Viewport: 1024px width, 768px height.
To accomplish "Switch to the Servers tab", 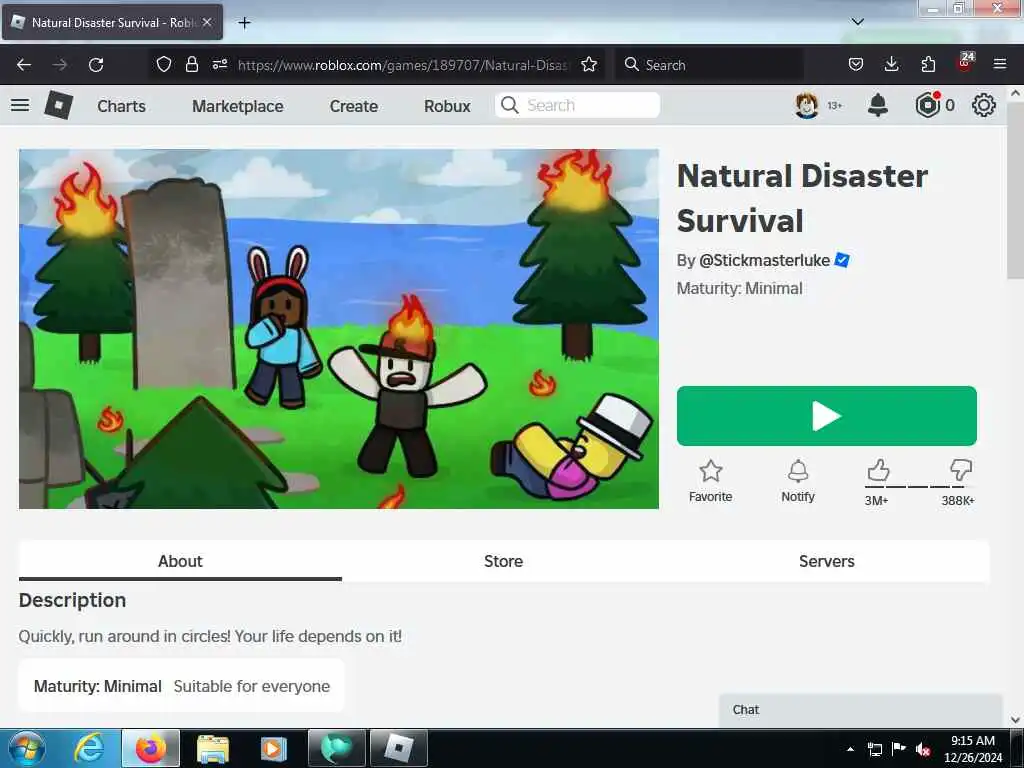I will coord(827,561).
